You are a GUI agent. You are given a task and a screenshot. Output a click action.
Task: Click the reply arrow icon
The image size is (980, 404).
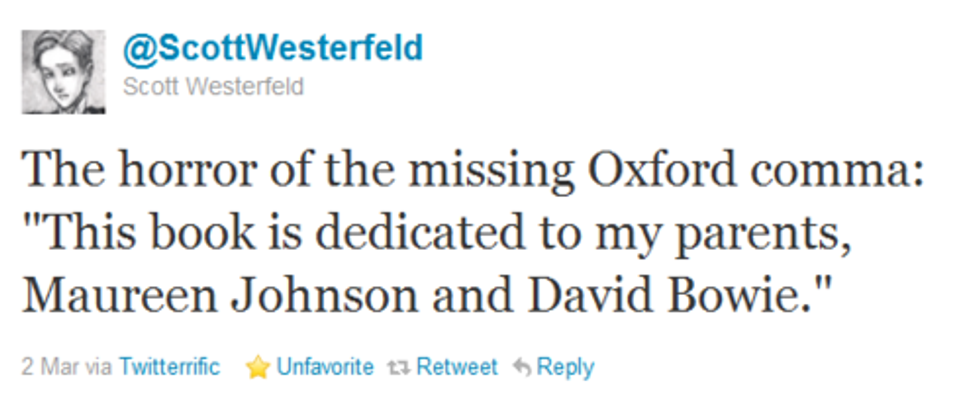521,367
